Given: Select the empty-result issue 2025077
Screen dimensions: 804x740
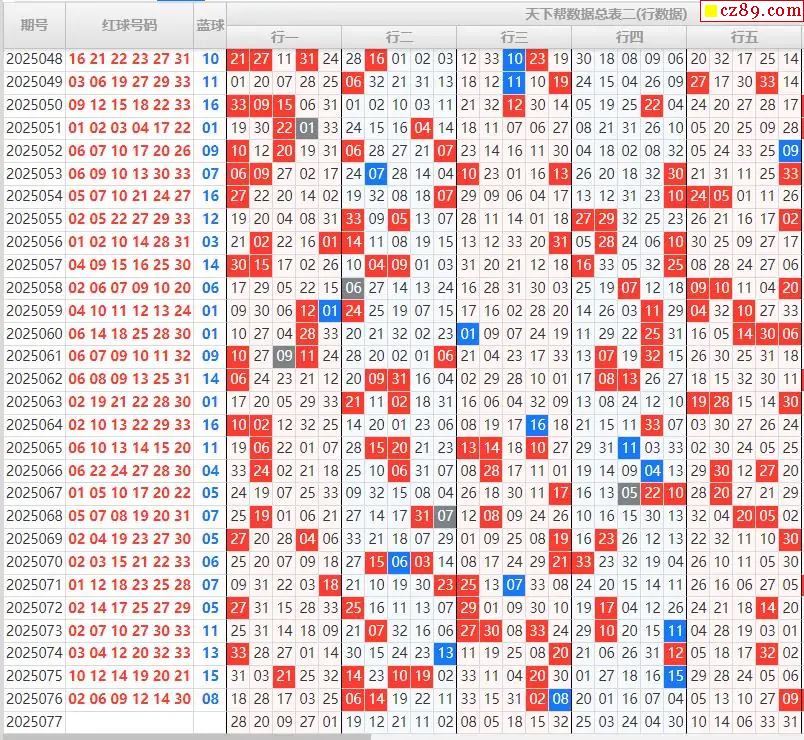Looking at the screenshot, I should (x=34, y=722).
